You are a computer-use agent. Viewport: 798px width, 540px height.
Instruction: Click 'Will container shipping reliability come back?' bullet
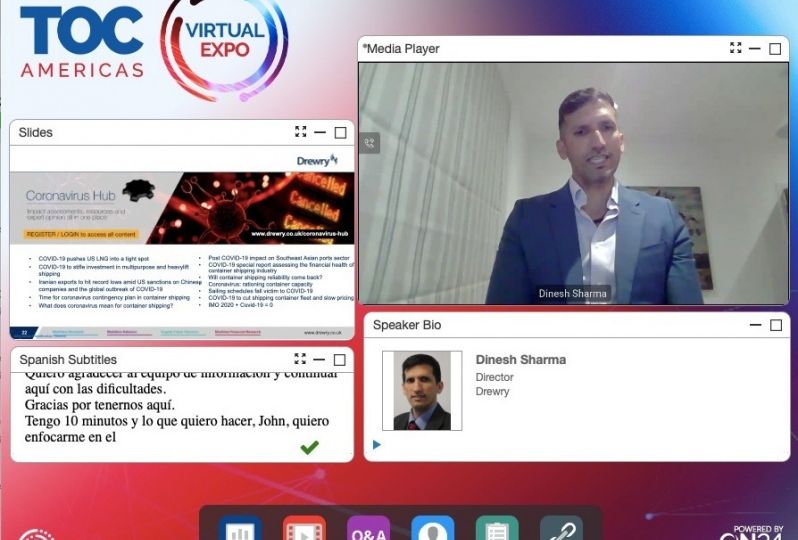(265, 277)
